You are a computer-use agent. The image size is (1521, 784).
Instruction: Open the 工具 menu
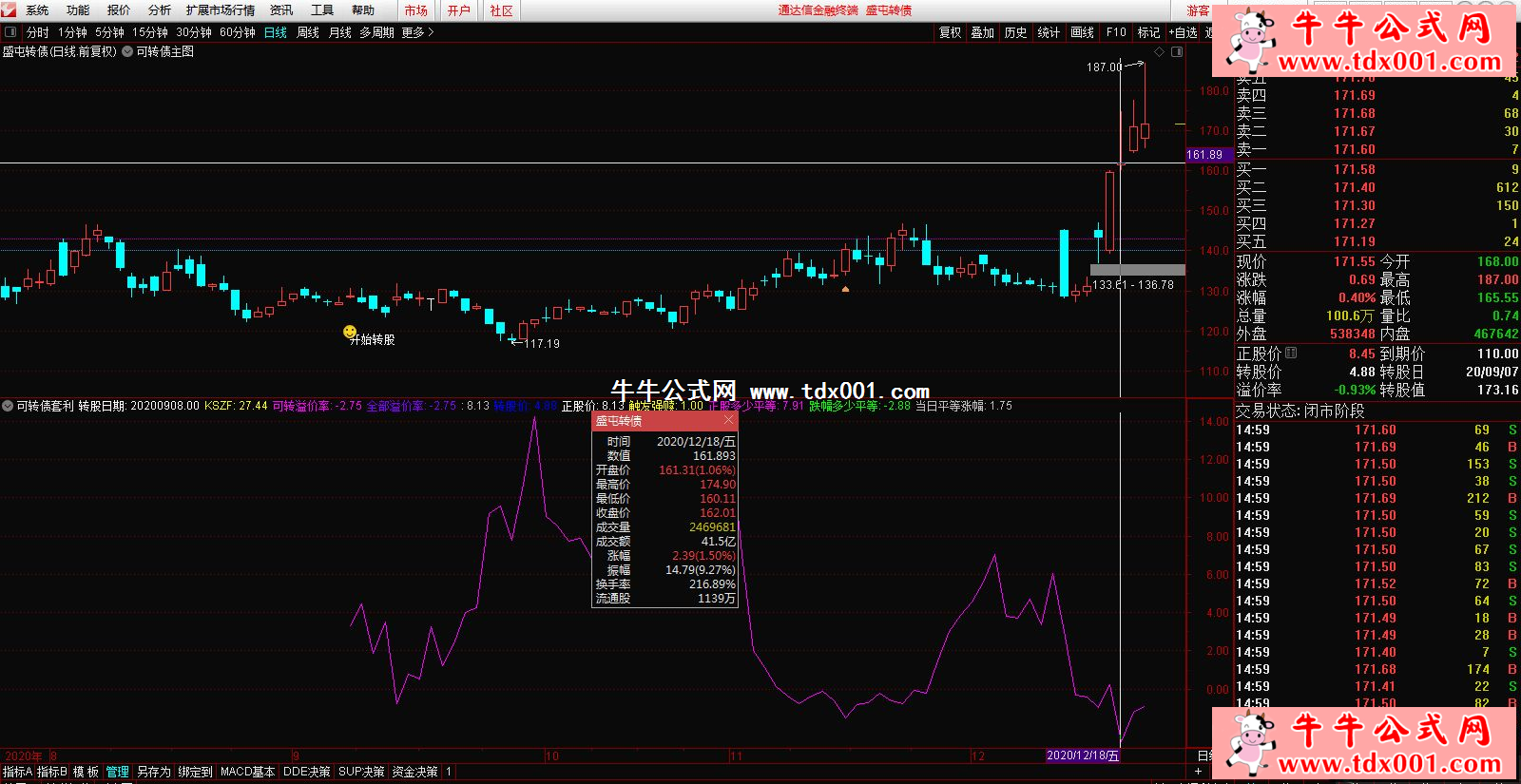pos(322,10)
